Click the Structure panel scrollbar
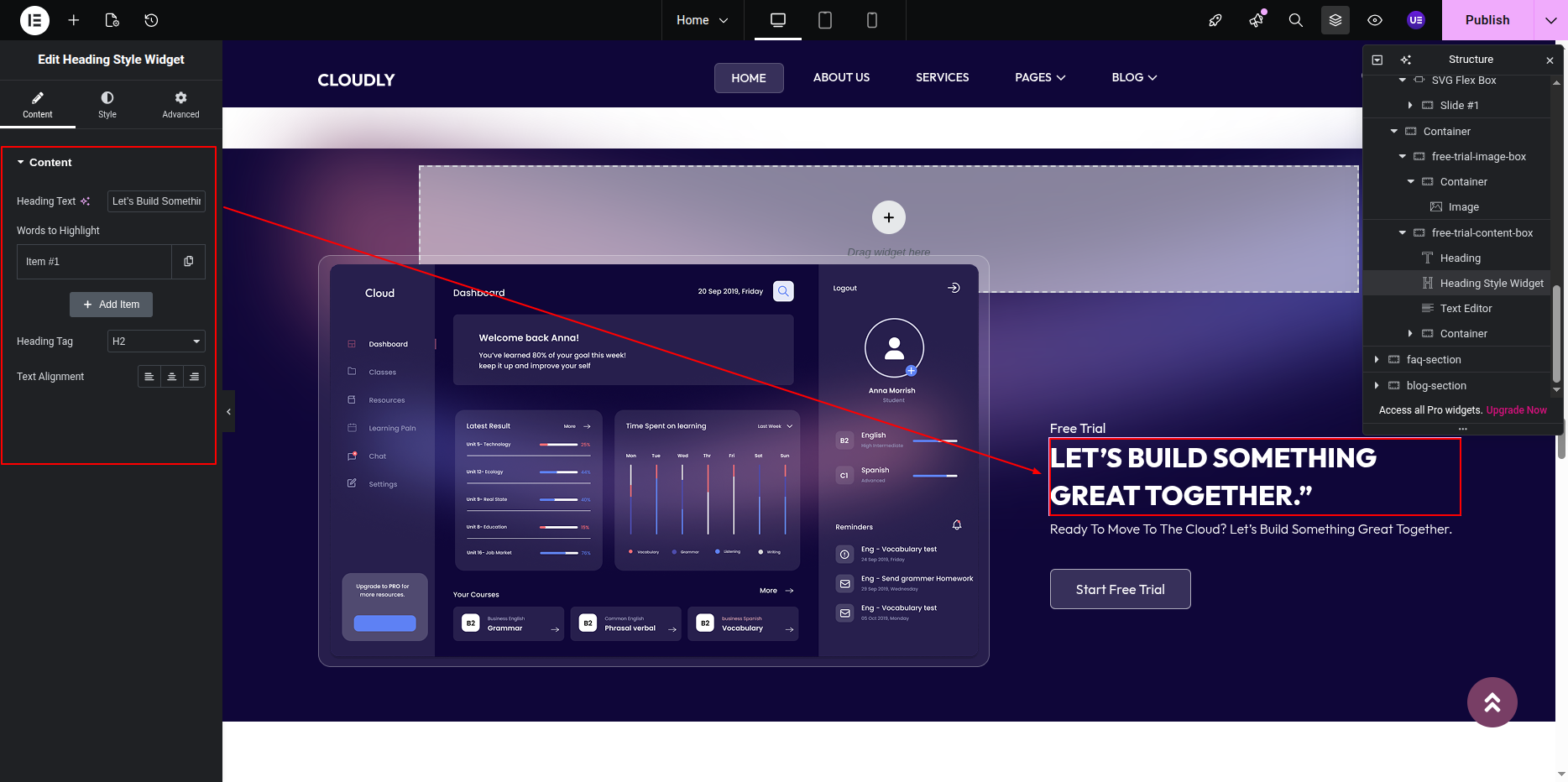 tap(1556, 333)
